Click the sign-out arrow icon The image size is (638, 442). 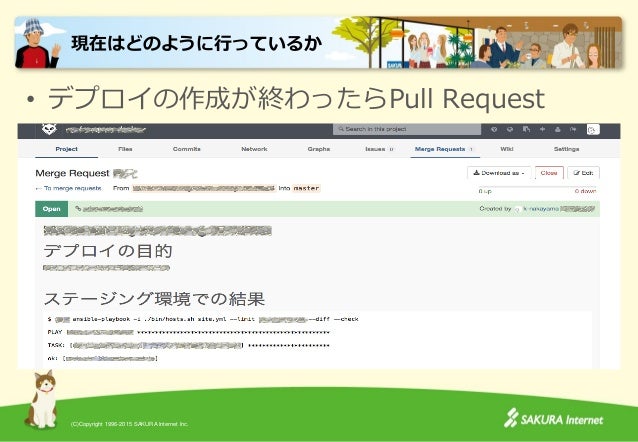tap(573, 129)
